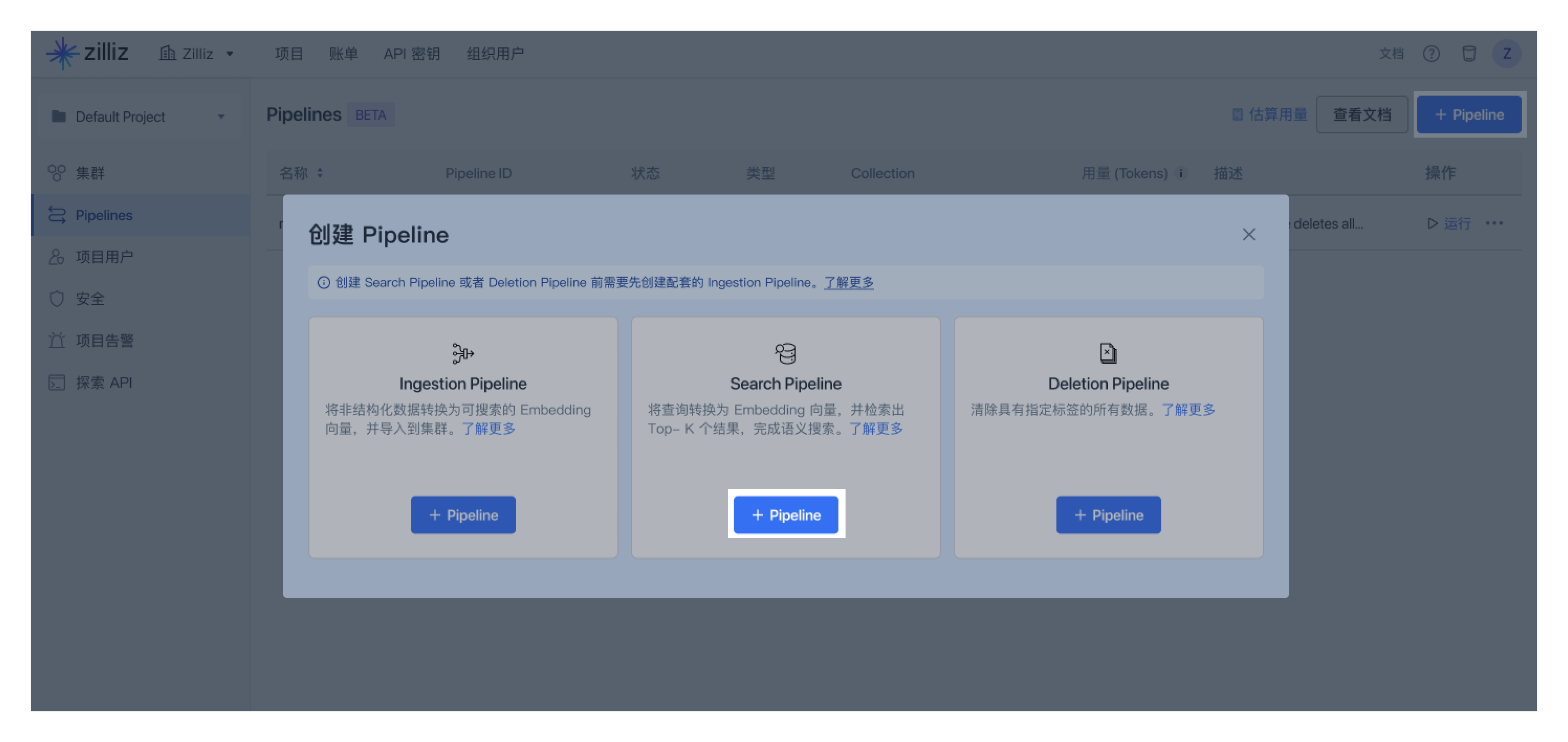The height and width of the screenshot is (742, 1568).
Task: Click the Deletion Pipeline document icon
Action: click(x=1108, y=353)
